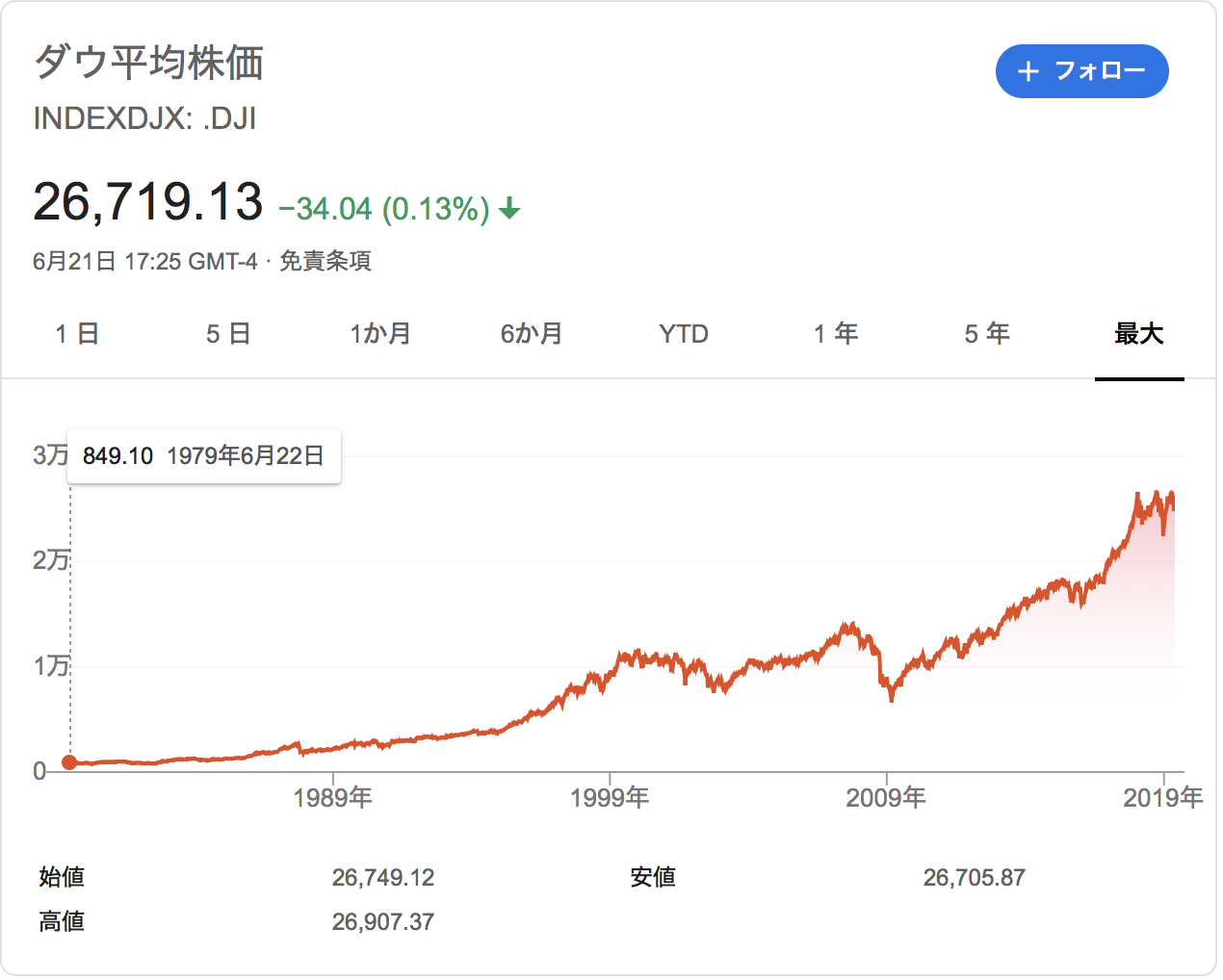Click the 1979年6月22日 tooltip date
Viewport: 1223px width, 980px height.
(x=246, y=456)
